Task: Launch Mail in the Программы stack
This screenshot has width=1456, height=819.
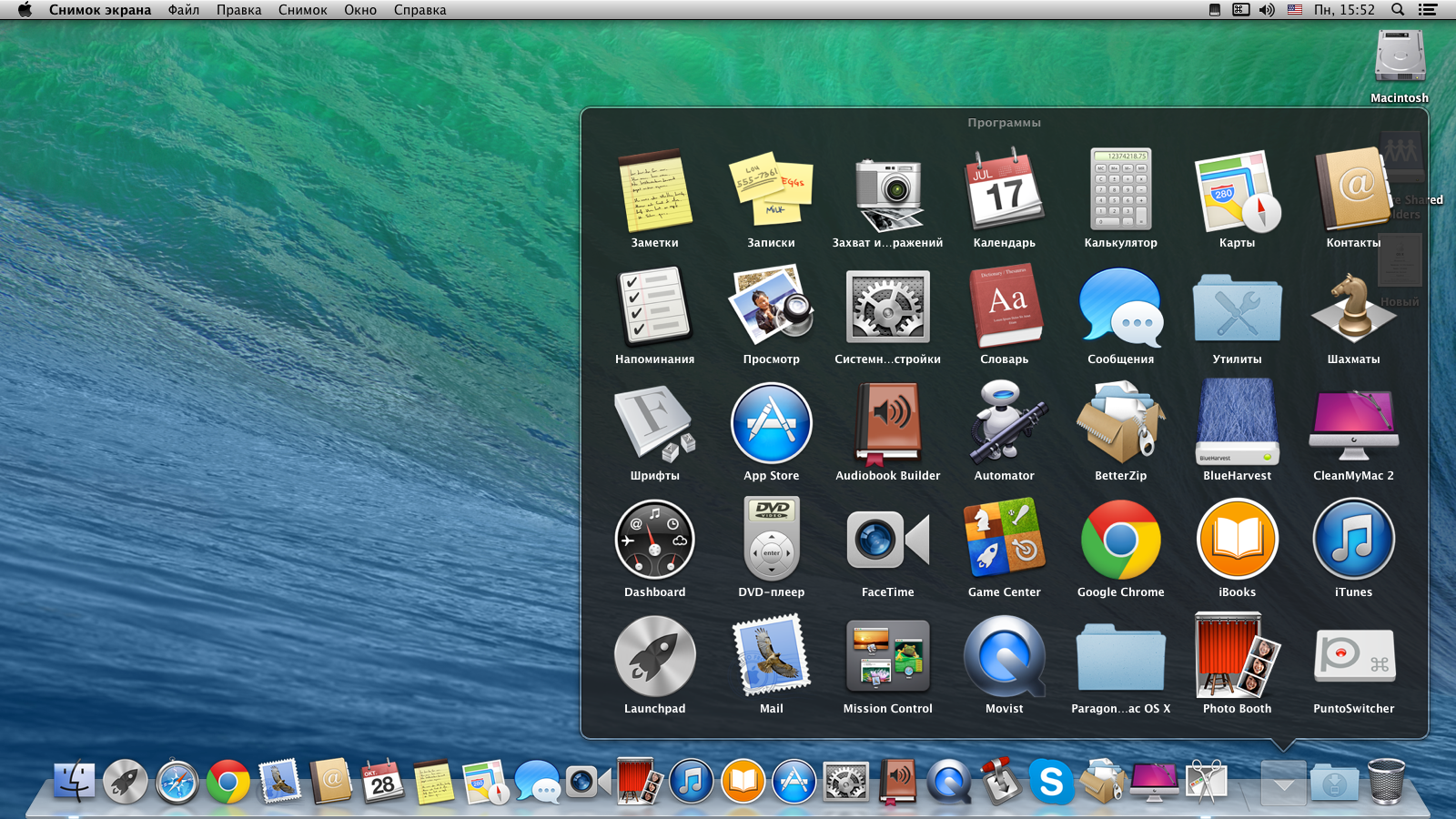Action: click(772, 656)
